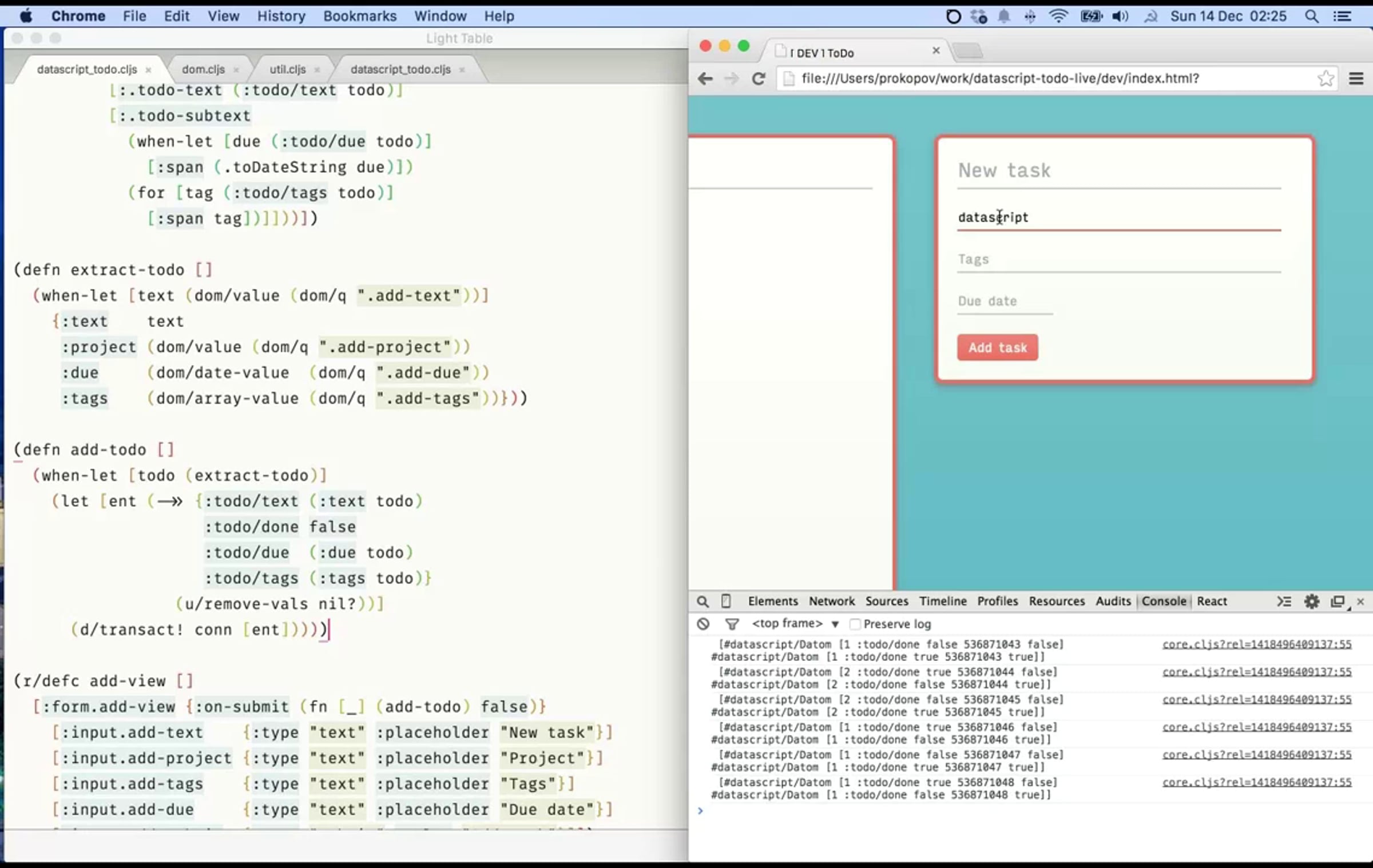Viewport: 1373px width, 868px height.
Task: Open the volume control in menu bar
Action: (x=1120, y=16)
